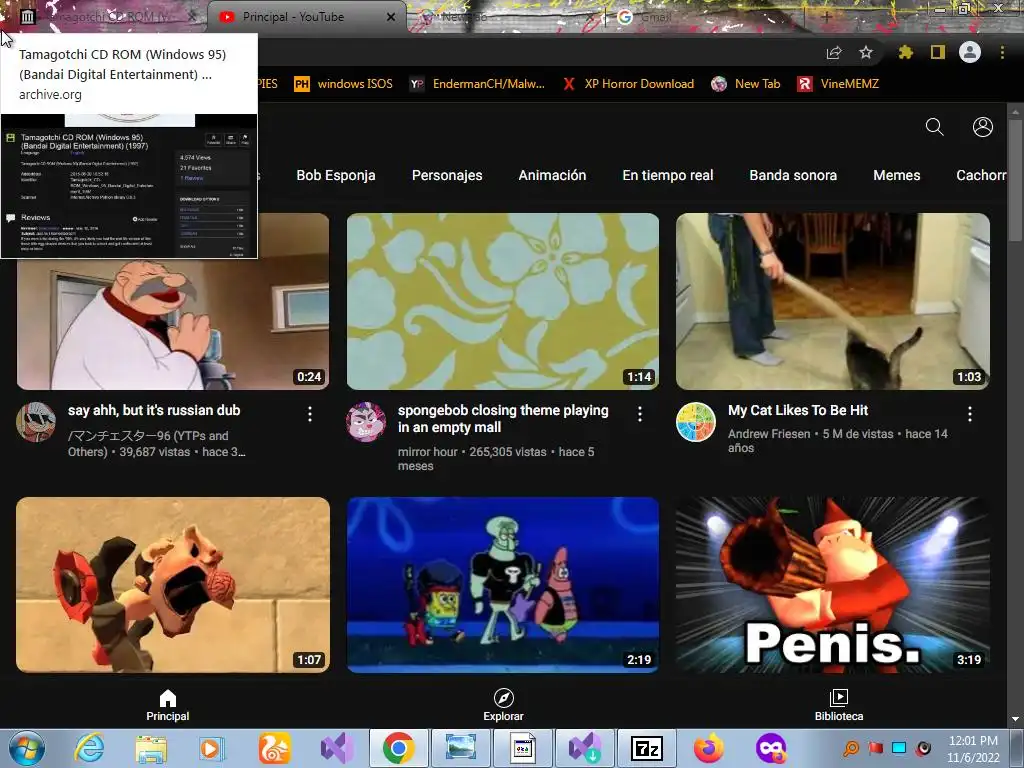Select the 'Bob Esponja' filter chip

336,175
